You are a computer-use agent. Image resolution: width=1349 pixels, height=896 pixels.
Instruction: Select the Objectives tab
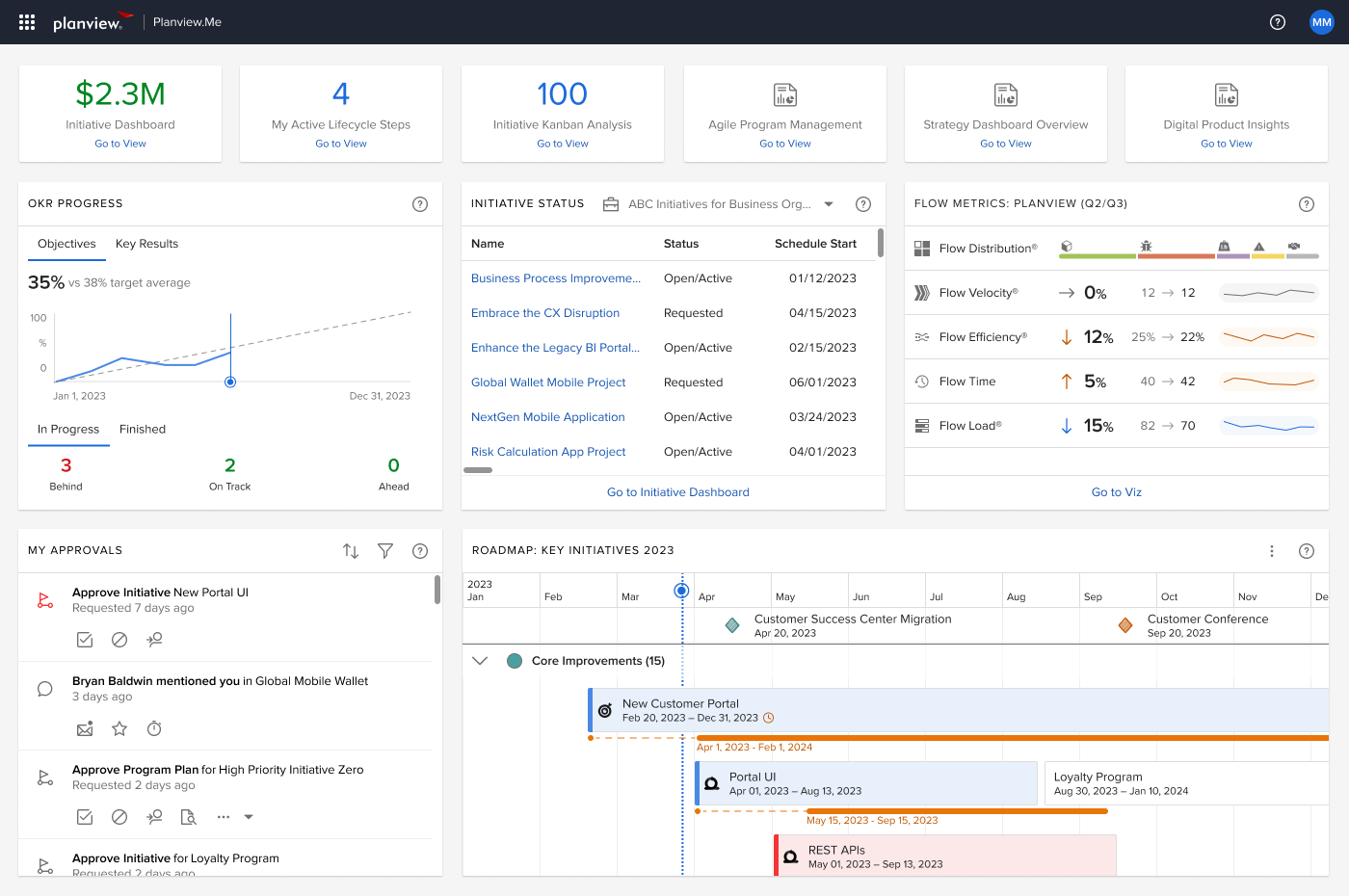(66, 244)
